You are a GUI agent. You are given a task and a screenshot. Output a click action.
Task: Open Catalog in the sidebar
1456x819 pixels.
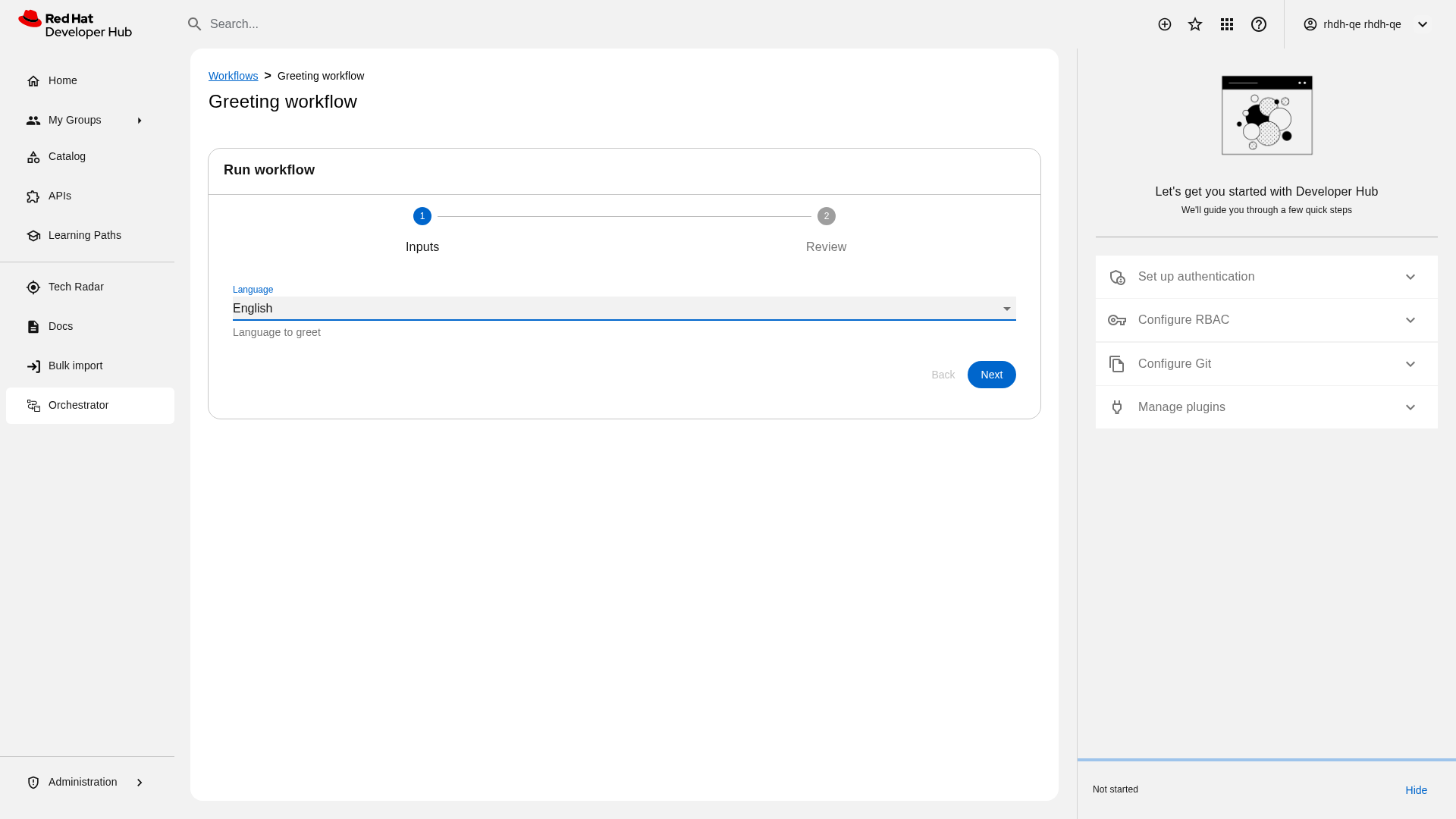[67, 157]
